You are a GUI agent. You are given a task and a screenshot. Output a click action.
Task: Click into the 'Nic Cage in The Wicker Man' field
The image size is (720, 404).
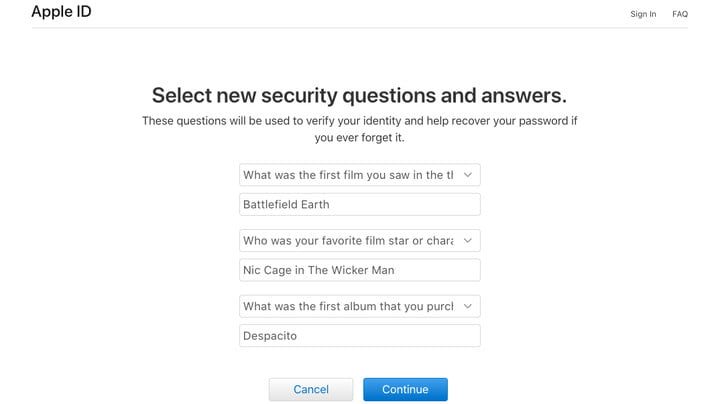360,270
